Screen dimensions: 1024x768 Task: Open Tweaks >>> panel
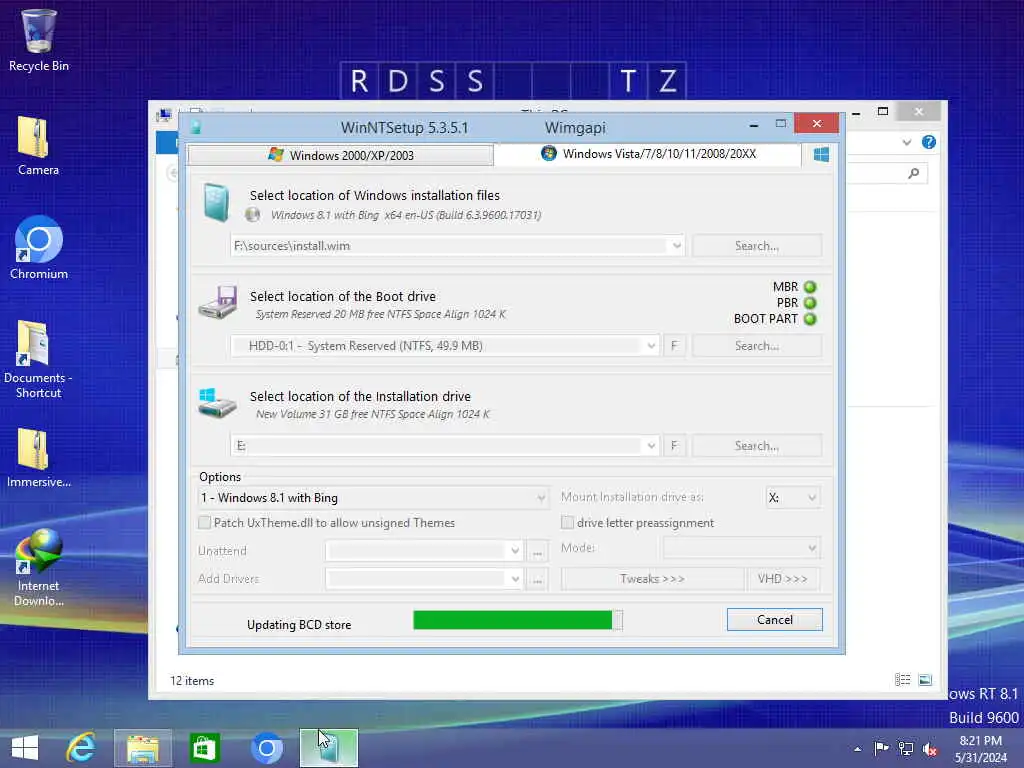pos(652,579)
